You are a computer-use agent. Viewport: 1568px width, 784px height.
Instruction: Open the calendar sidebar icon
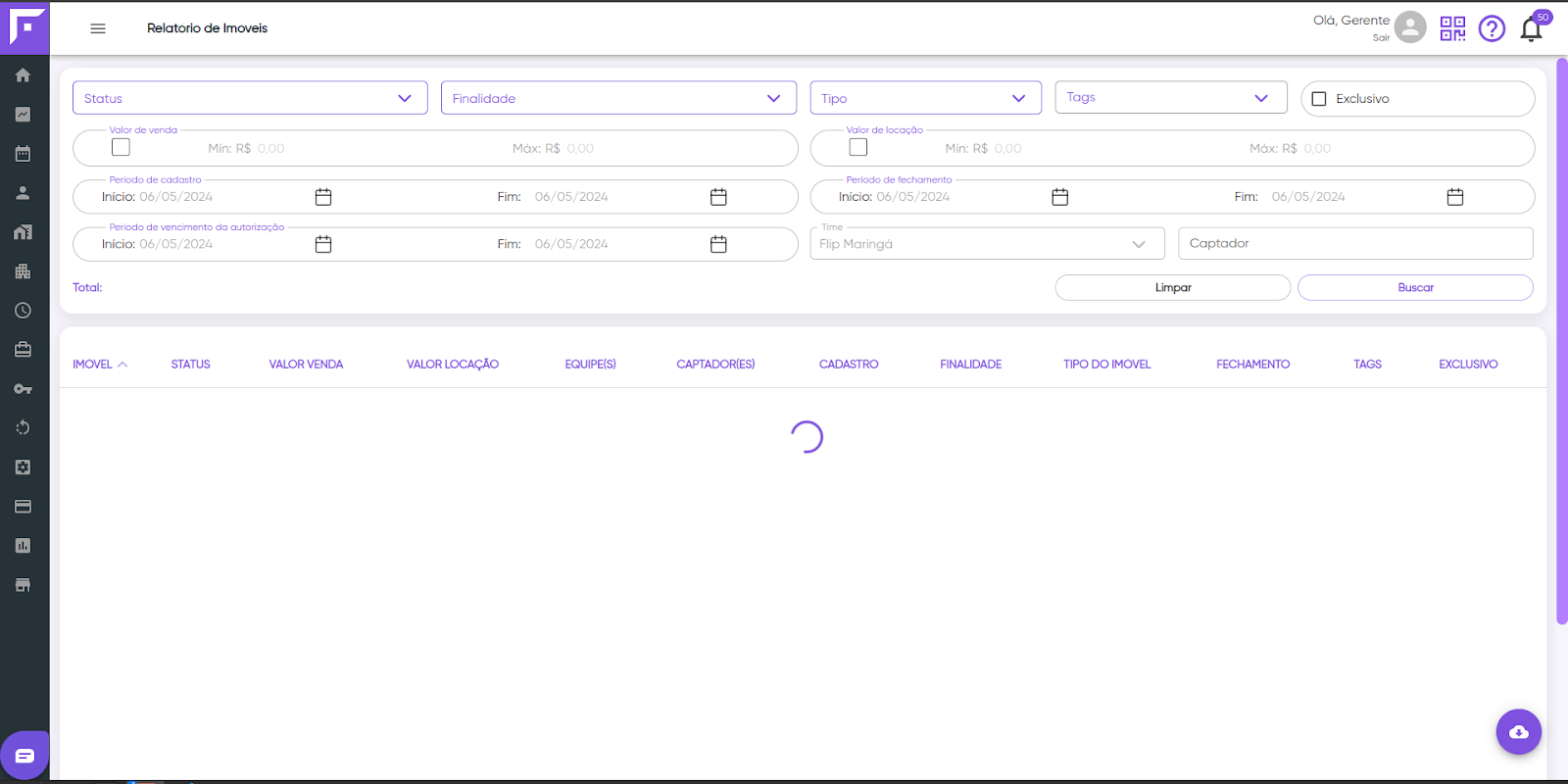23,154
